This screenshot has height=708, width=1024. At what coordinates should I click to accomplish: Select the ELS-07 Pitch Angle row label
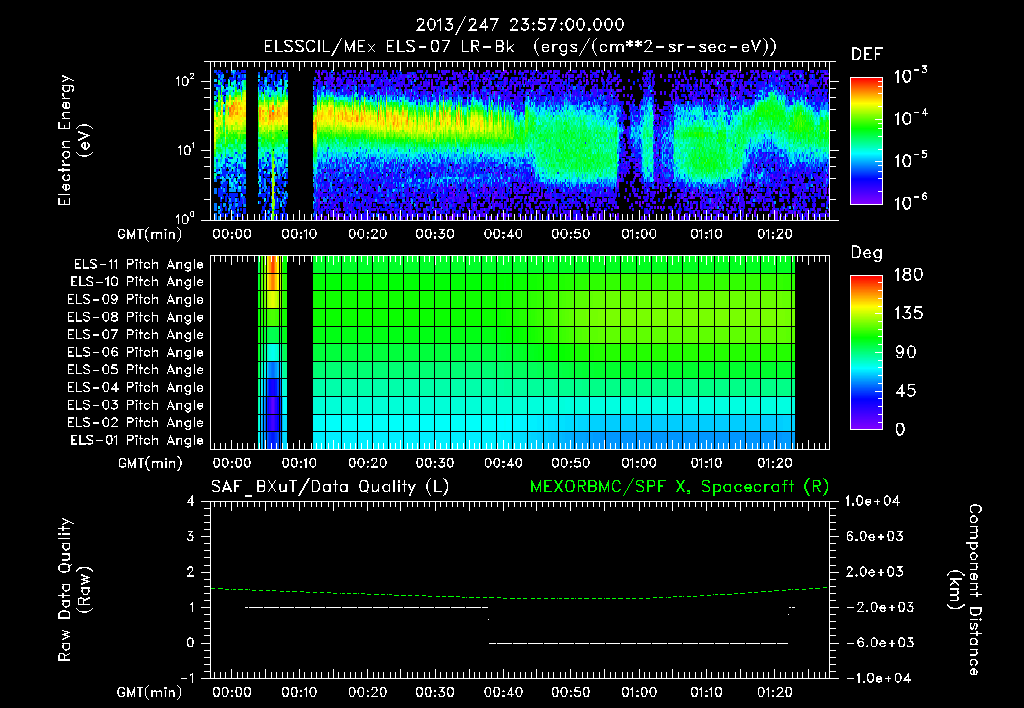pyautogui.click(x=136, y=335)
